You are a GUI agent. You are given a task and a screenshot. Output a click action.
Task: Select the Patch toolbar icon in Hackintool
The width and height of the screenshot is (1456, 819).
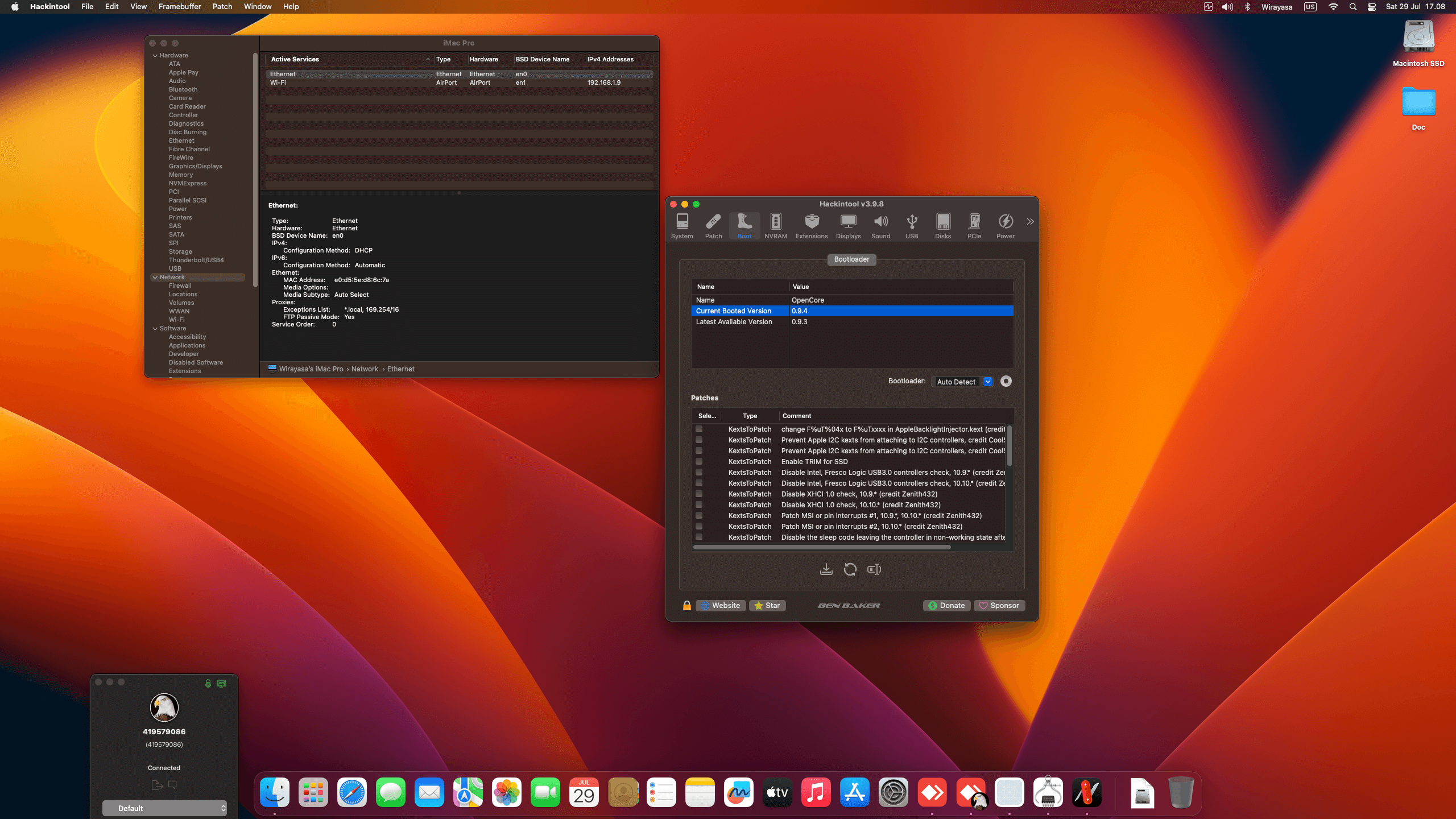(713, 226)
